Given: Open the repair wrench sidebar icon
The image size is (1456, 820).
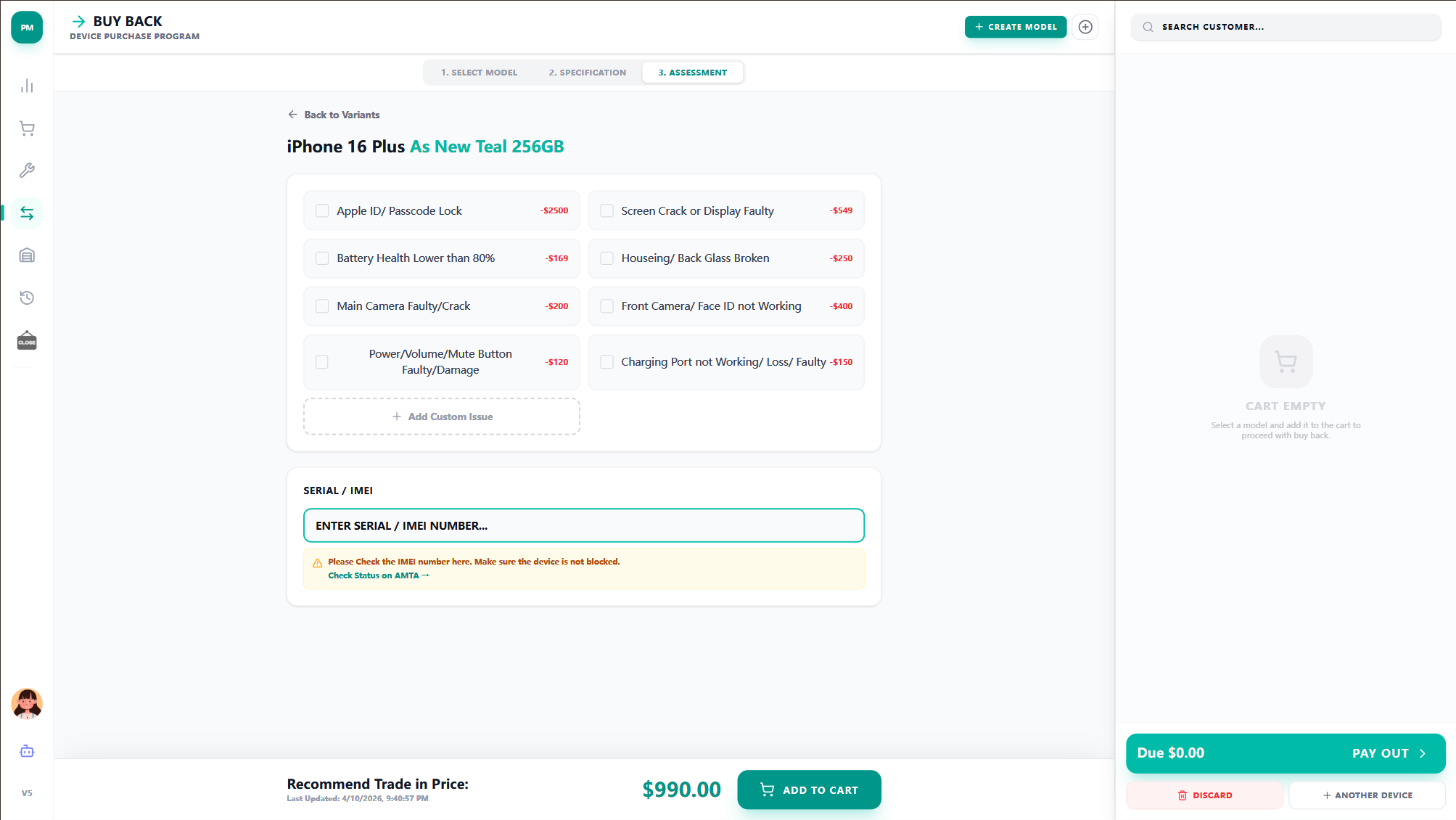Looking at the screenshot, I should click(x=27, y=171).
